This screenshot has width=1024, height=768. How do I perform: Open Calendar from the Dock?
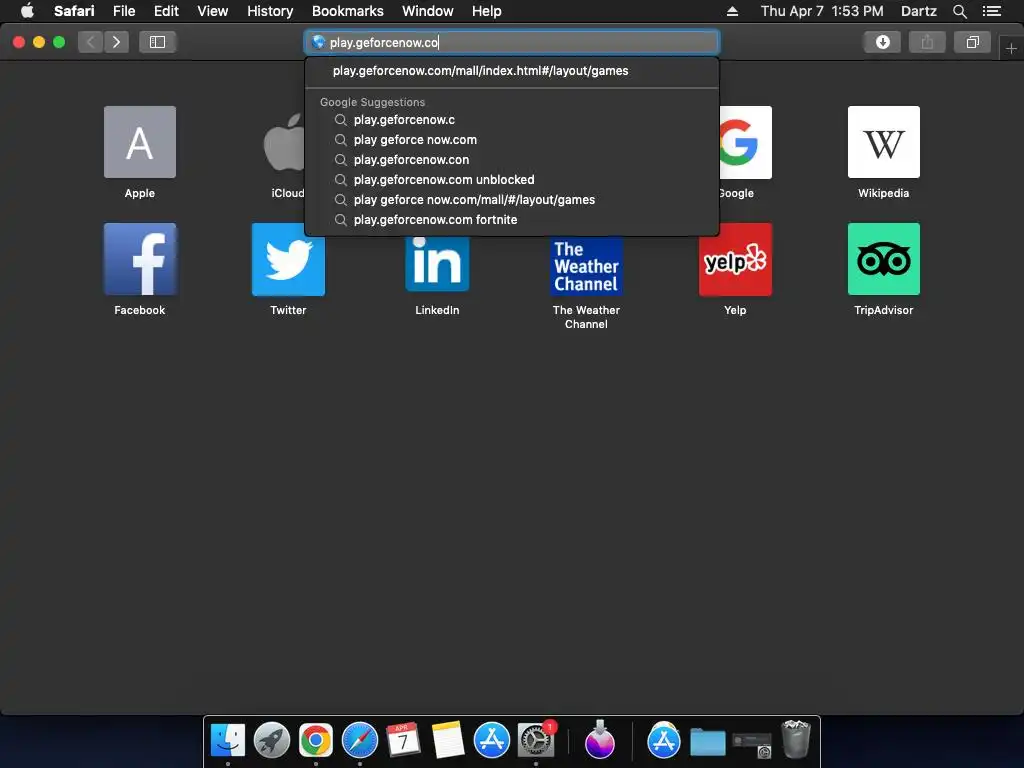click(x=404, y=740)
